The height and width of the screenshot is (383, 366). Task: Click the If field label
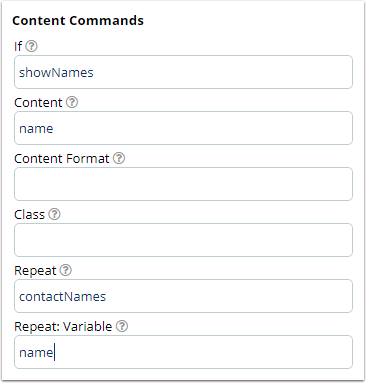pyautogui.click(x=18, y=46)
